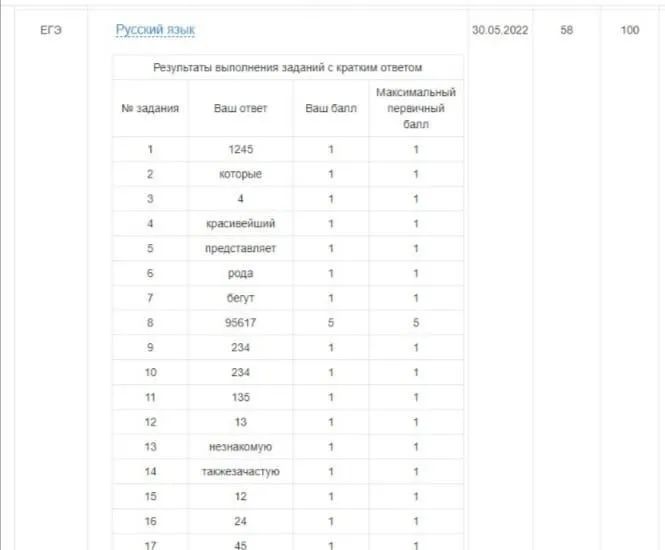Select the № задания column header
Screen dimensions: 665x550
(150, 108)
